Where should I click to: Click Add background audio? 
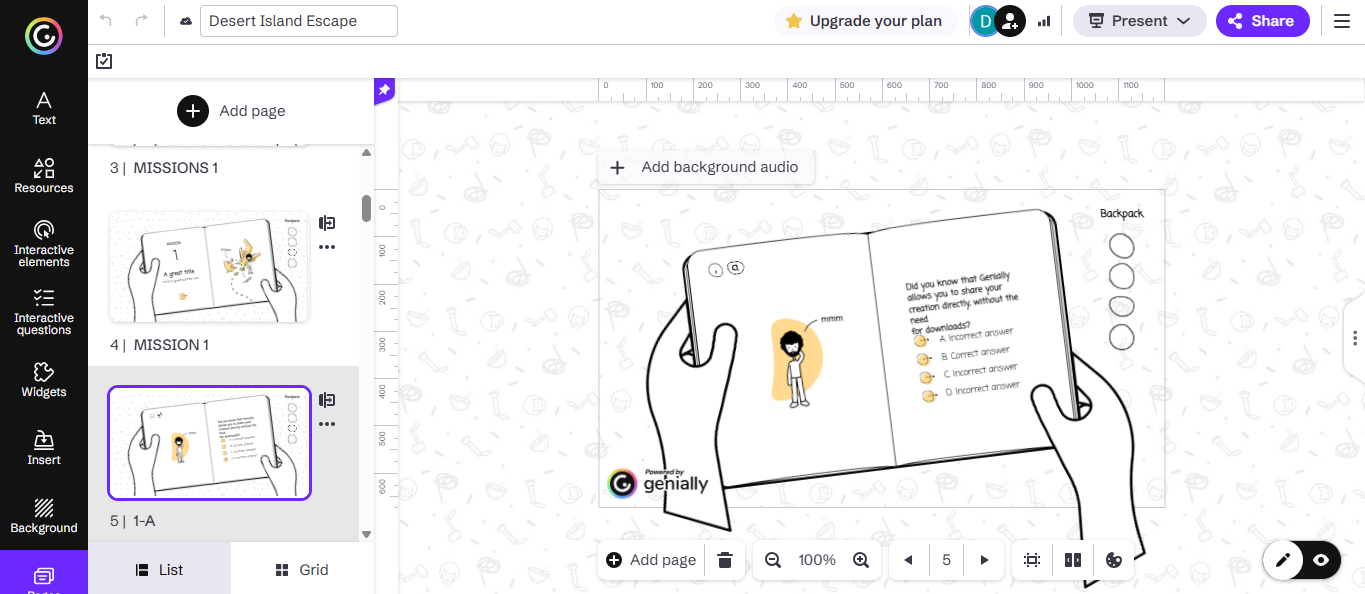706,167
